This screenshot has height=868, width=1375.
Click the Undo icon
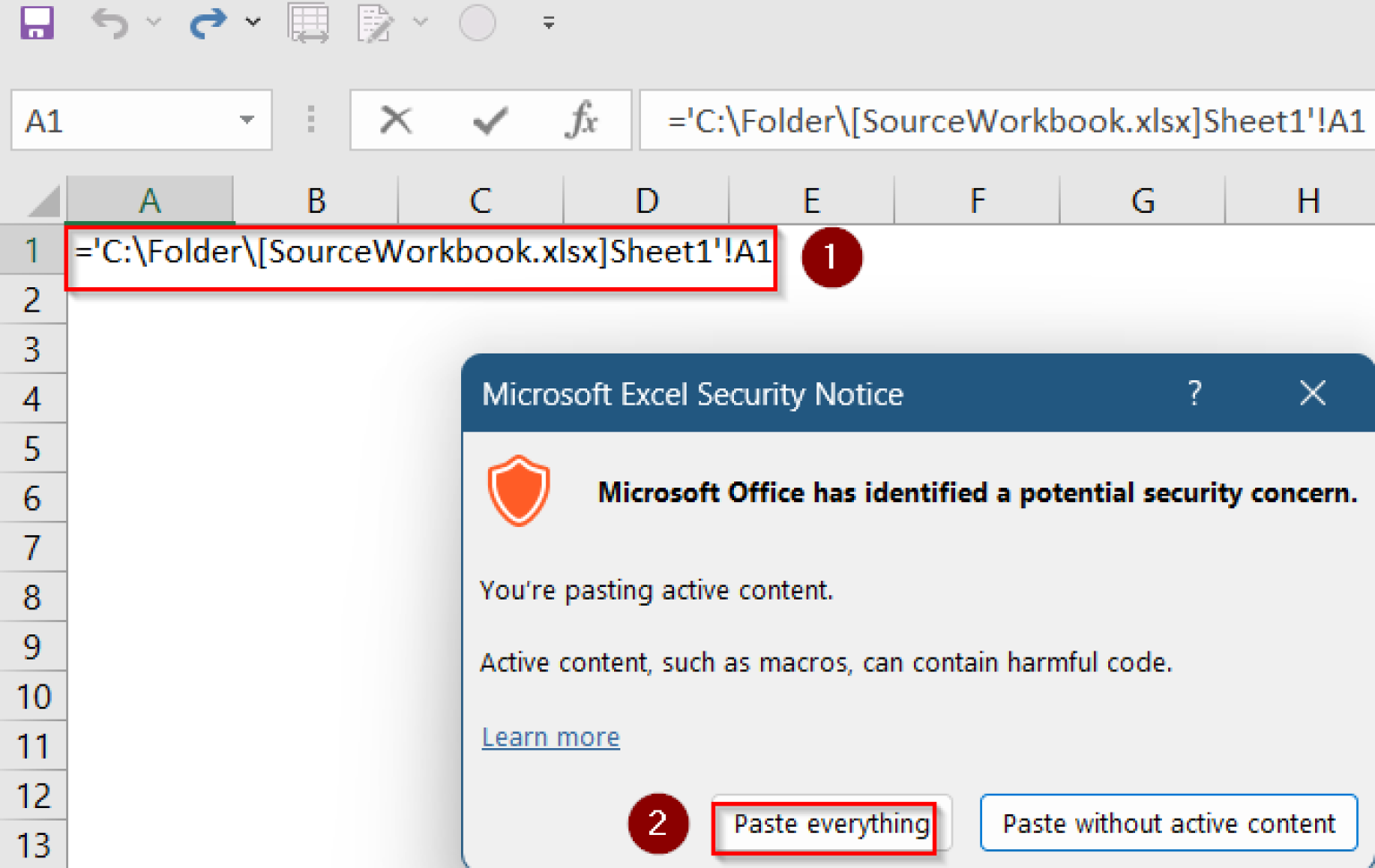point(107,22)
